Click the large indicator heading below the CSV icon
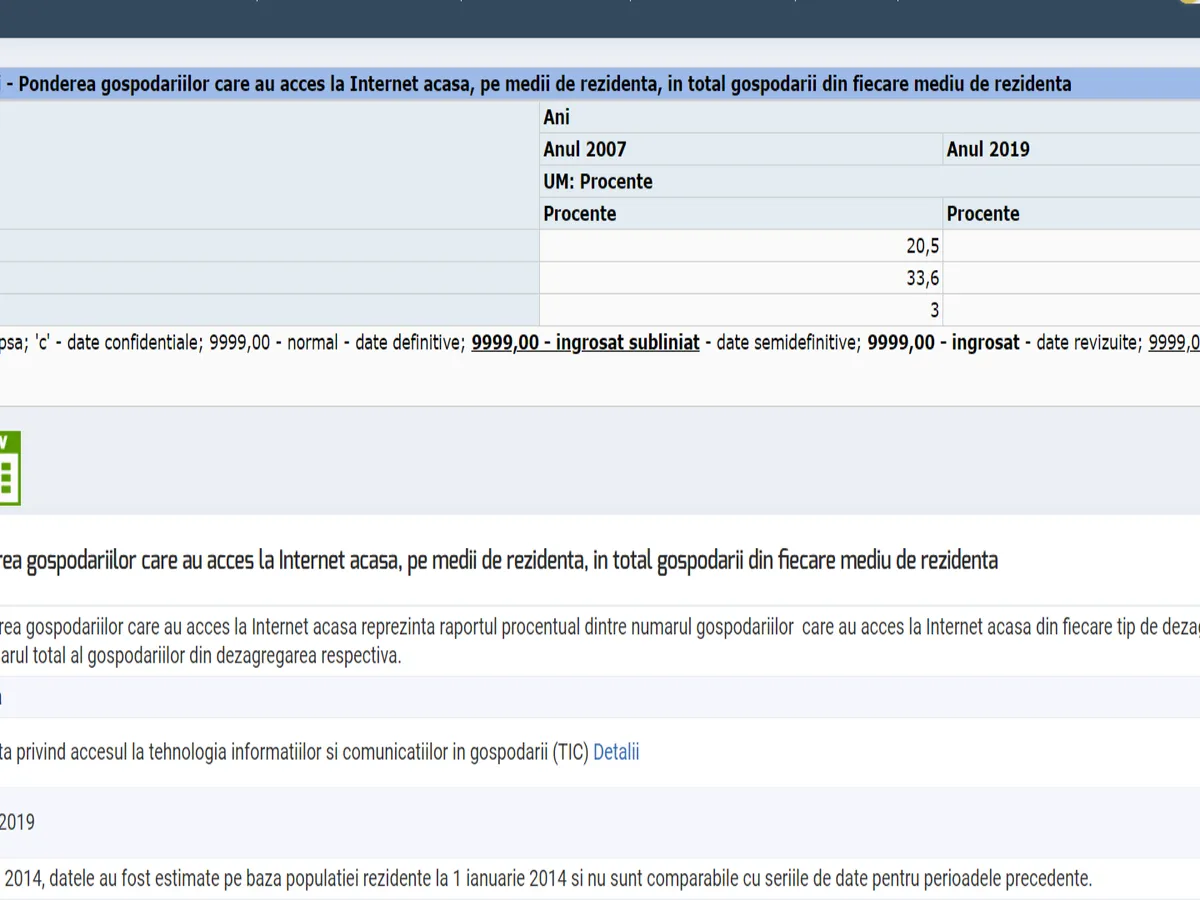Screen dimensions: 1200x900 point(500,560)
